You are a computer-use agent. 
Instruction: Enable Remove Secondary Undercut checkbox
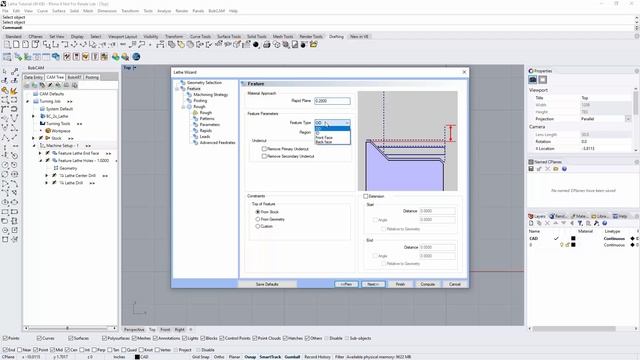264,156
